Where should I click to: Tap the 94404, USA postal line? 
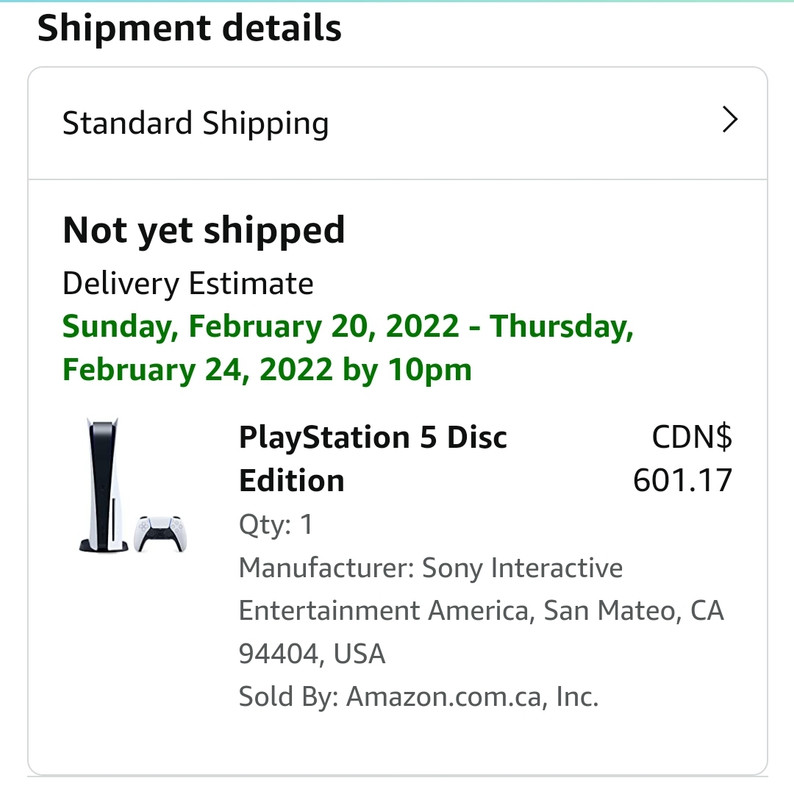pos(311,654)
